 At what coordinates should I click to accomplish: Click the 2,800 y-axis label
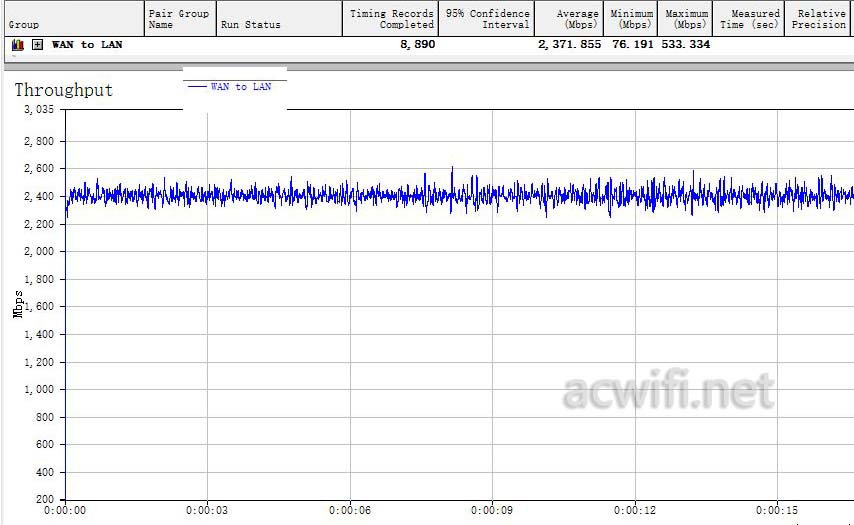(39, 141)
